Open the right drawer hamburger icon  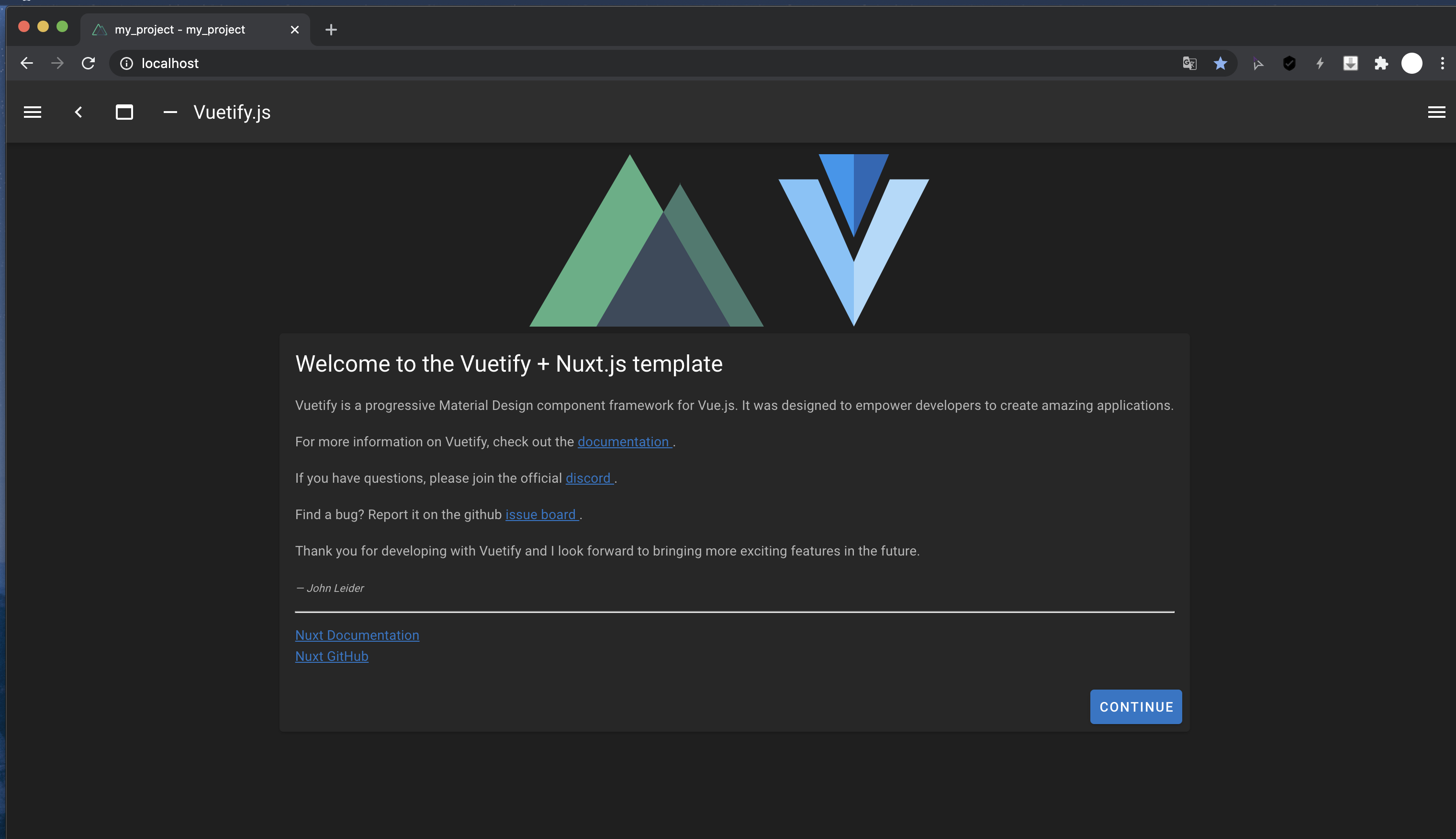(1436, 112)
